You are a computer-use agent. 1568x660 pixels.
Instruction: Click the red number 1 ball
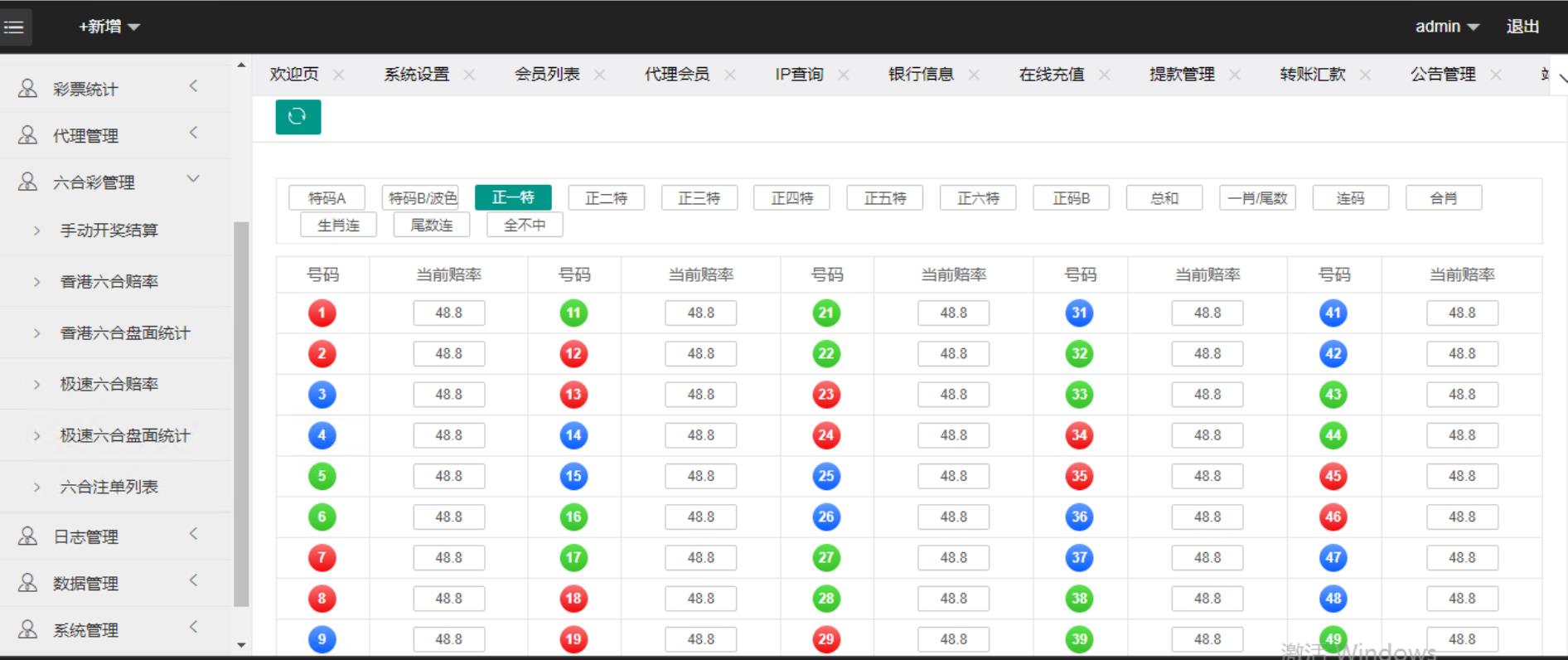(x=322, y=313)
